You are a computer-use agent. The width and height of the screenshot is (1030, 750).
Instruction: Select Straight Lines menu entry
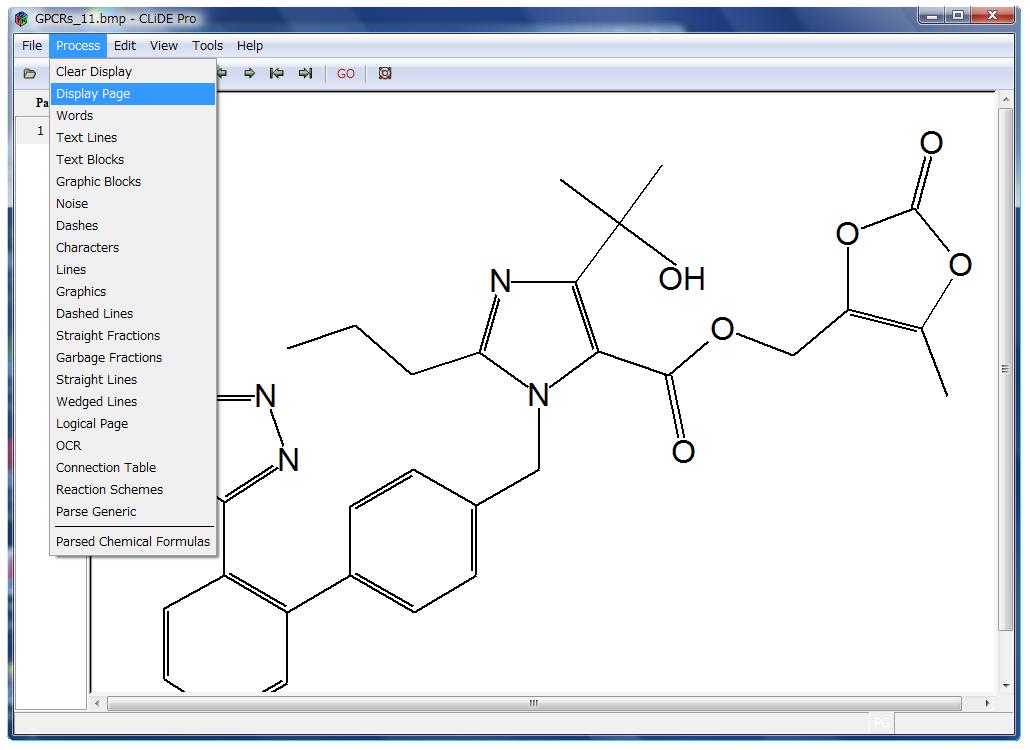point(133,380)
